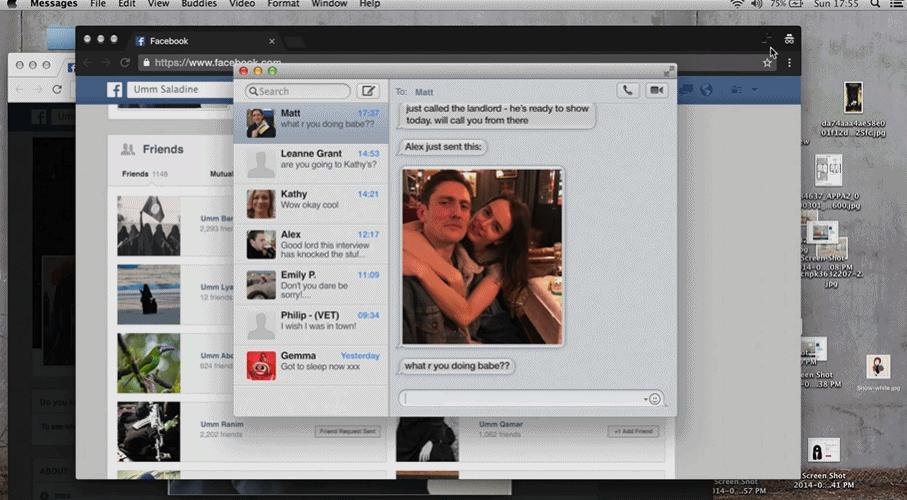Toggle the Messages window fullscreen arrows
The image size is (907, 500).
669,71
